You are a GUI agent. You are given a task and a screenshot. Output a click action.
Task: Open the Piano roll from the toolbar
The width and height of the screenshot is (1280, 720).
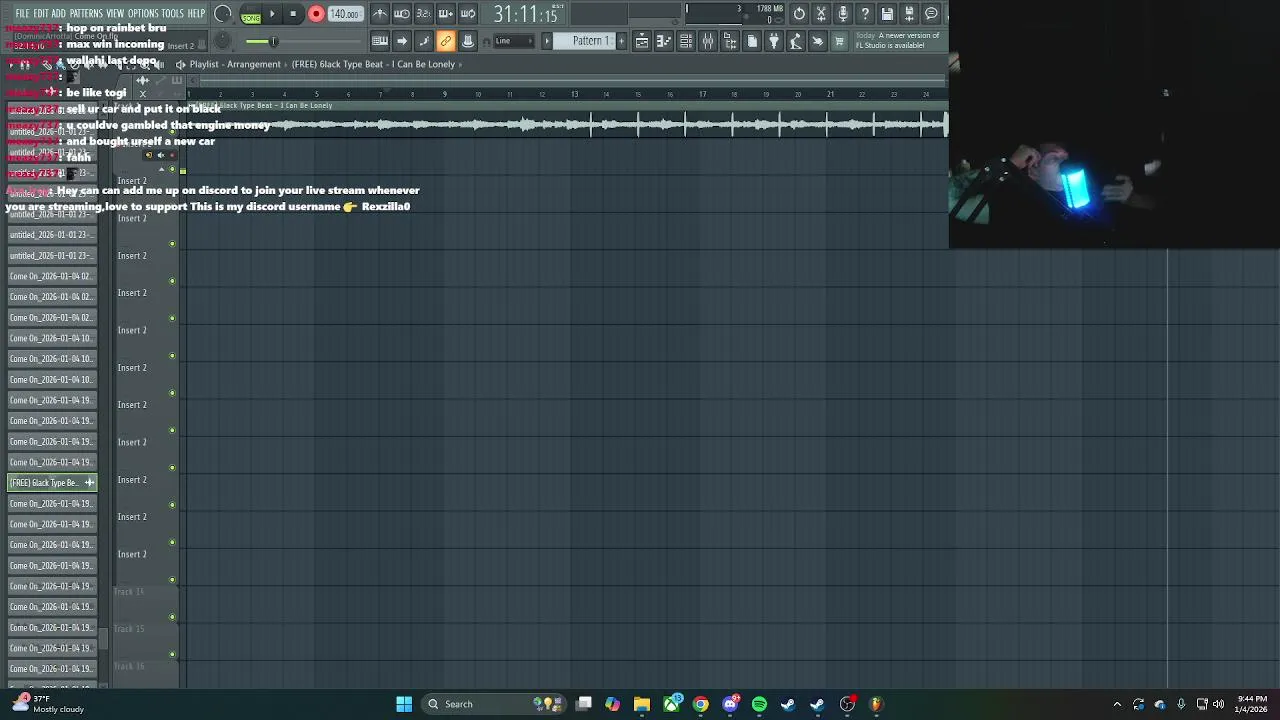pyautogui.click(x=664, y=41)
